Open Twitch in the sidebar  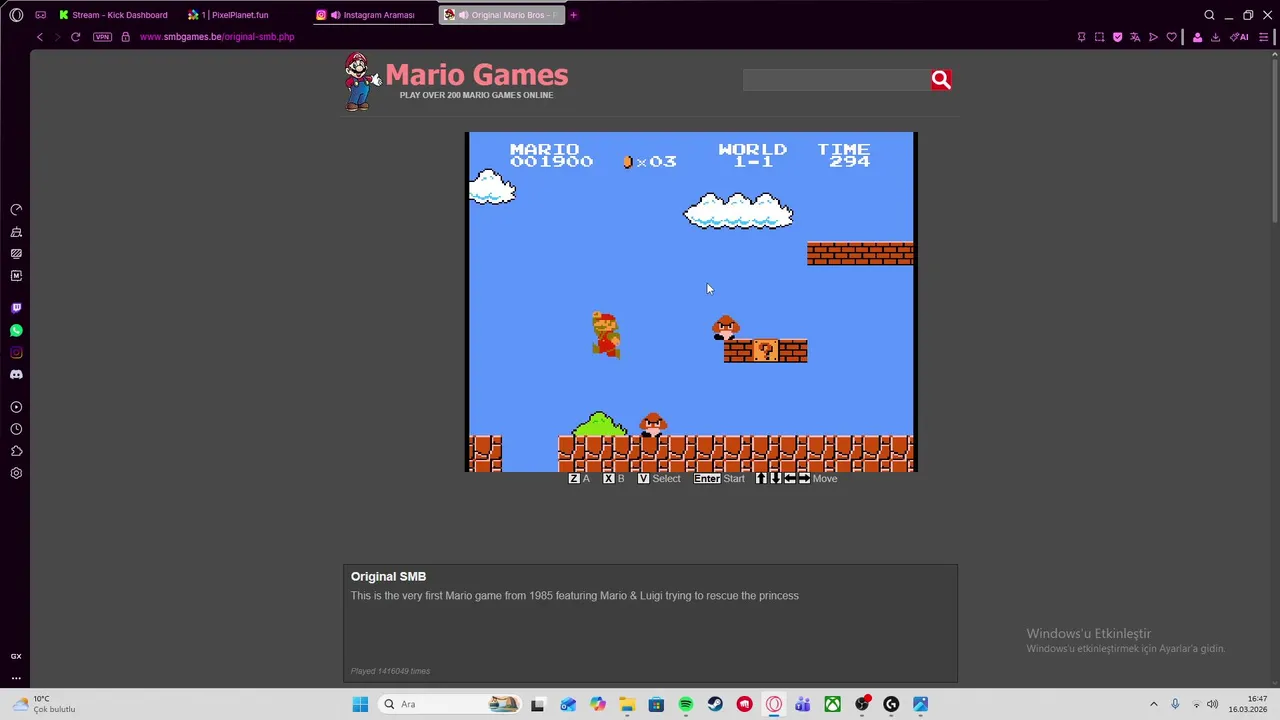[16, 308]
